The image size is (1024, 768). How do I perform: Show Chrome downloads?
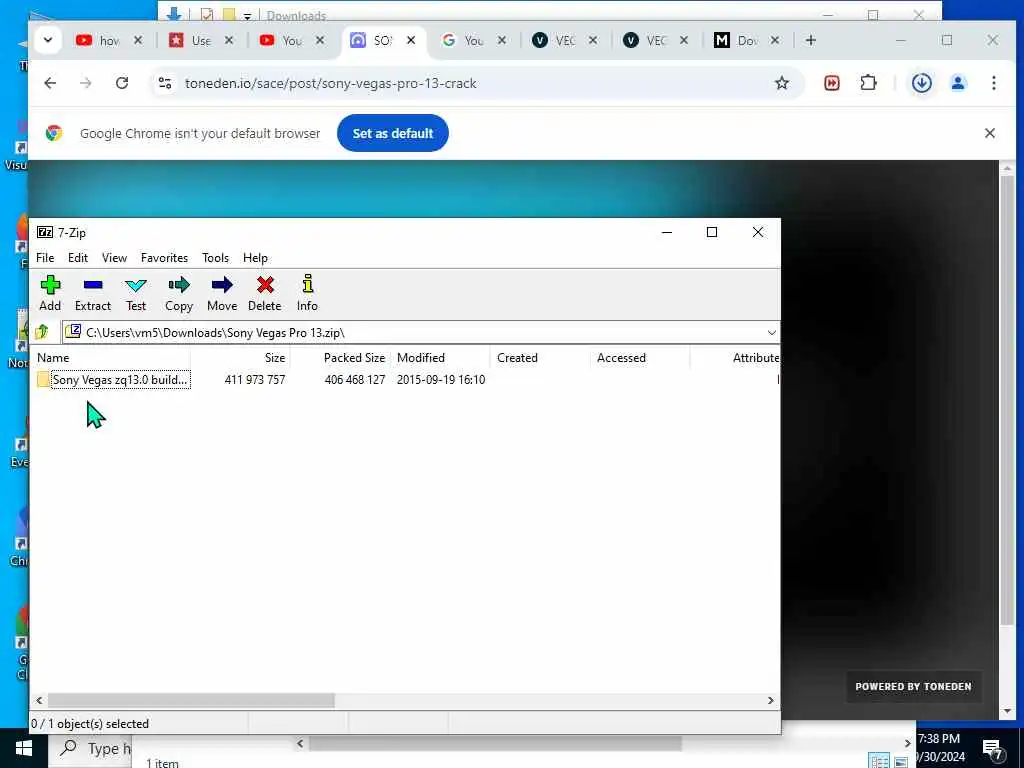click(921, 83)
